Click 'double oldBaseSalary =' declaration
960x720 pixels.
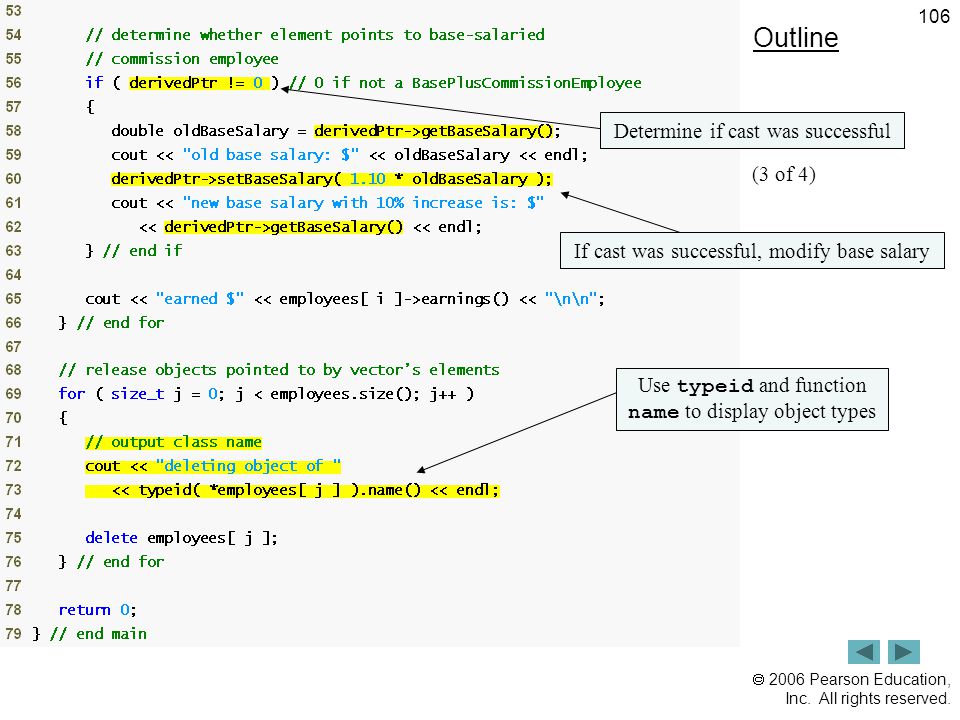click(x=209, y=131)
